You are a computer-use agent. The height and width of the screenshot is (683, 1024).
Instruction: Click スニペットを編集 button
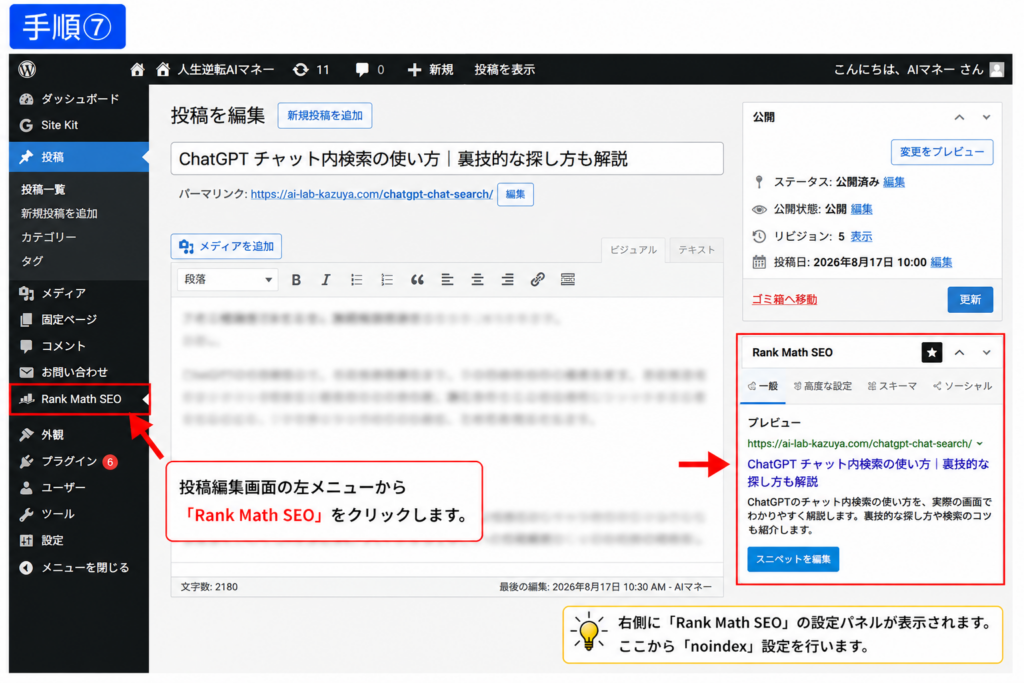tap(793, 559)
